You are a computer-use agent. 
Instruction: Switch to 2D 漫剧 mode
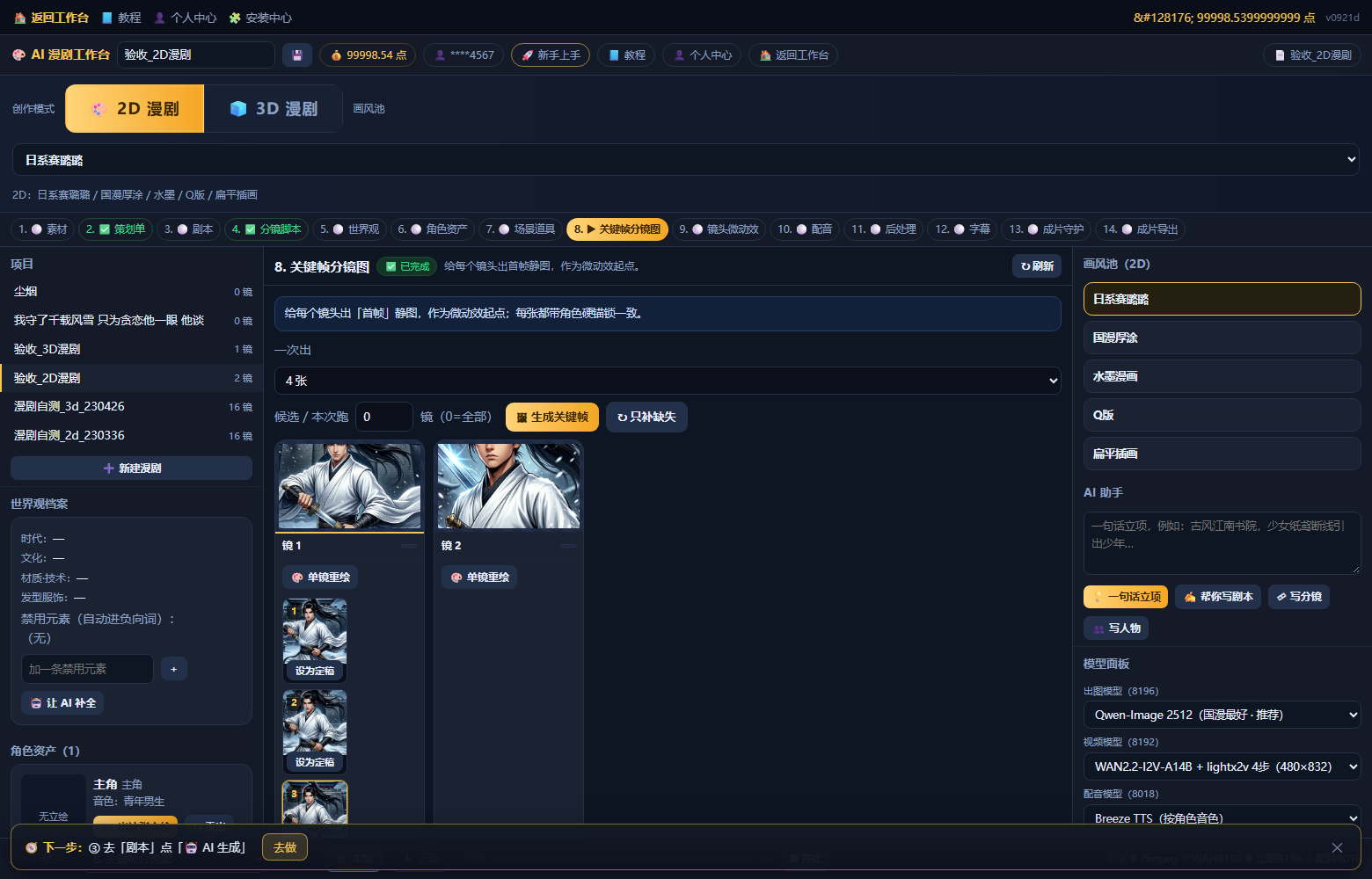click(135, 108)
